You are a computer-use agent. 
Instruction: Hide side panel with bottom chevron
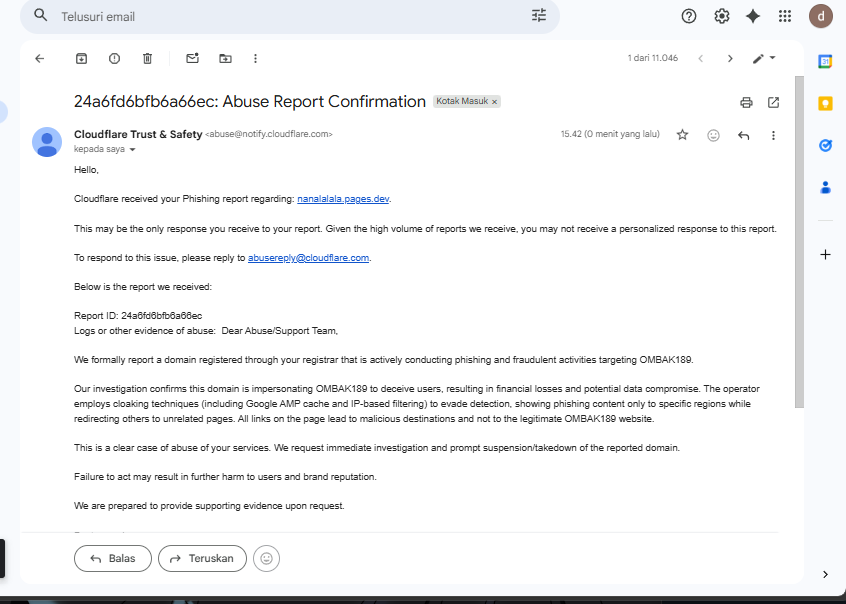[825, 574]
